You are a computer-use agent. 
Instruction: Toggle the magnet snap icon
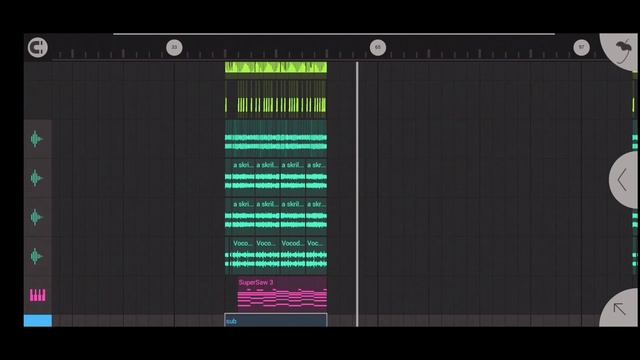click(x=38, y=47)
